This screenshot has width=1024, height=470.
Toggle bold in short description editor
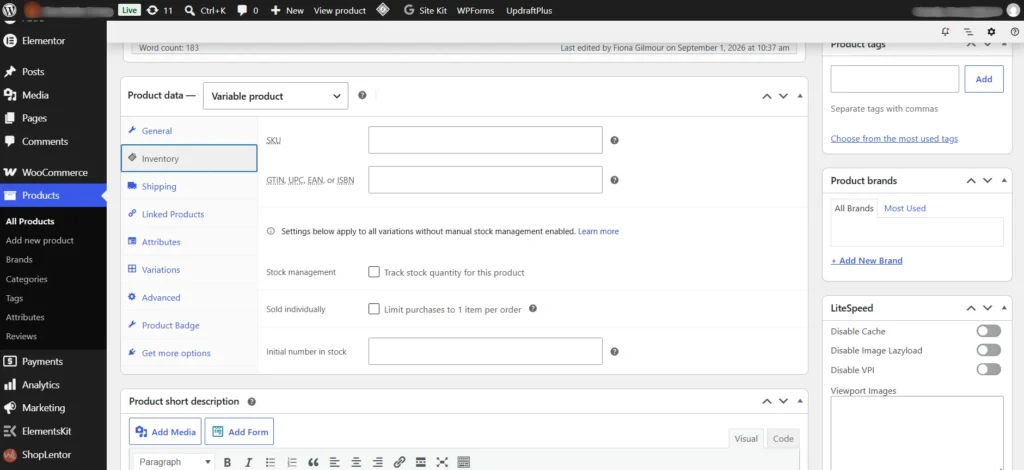click(227, 462)
